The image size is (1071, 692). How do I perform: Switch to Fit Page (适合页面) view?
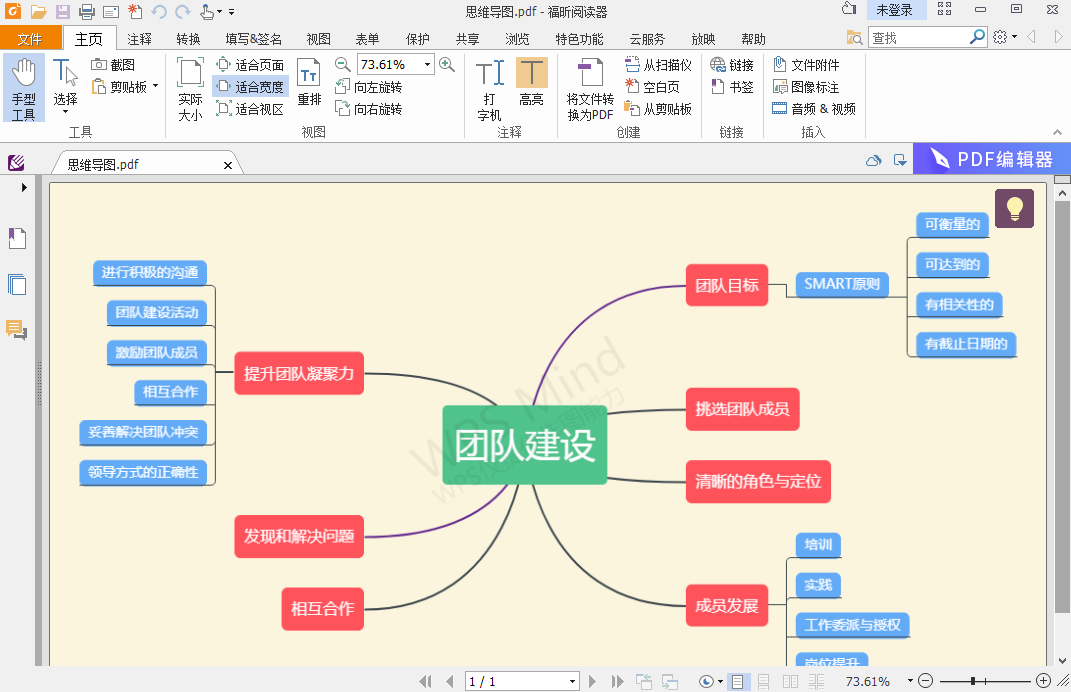click(250, 64)
